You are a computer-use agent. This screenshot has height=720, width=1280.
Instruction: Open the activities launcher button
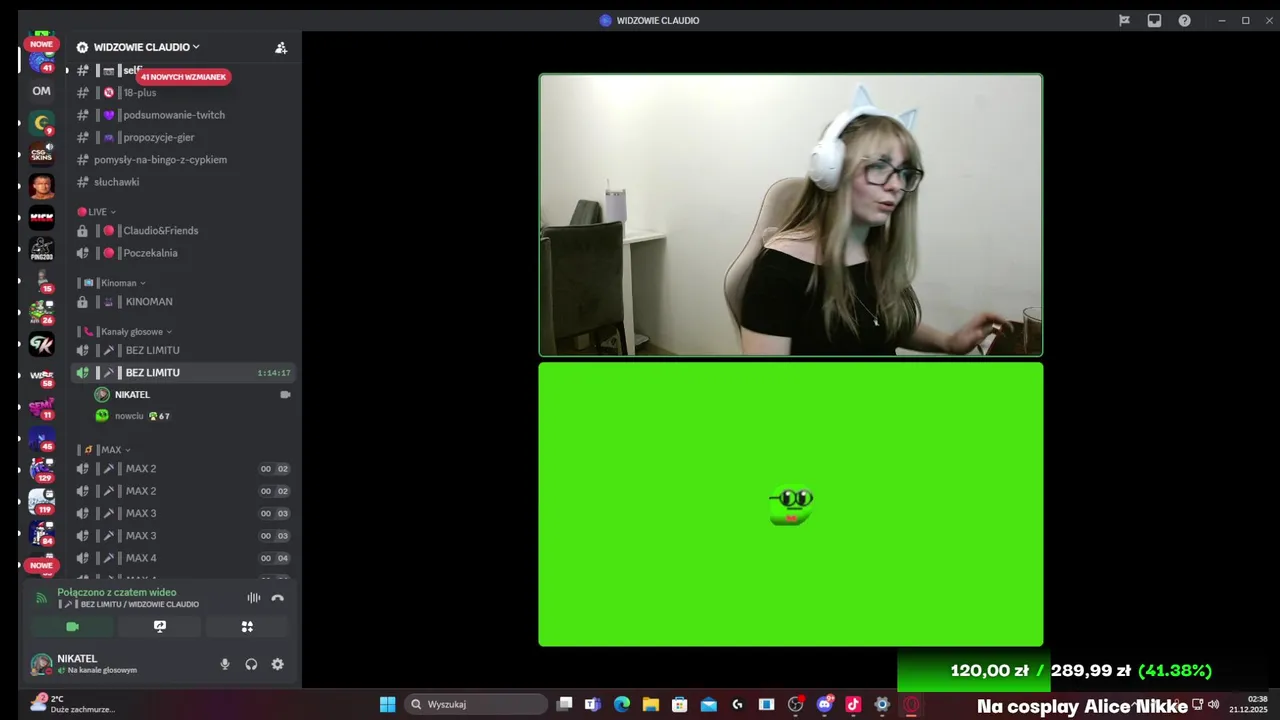pos(247,627)
